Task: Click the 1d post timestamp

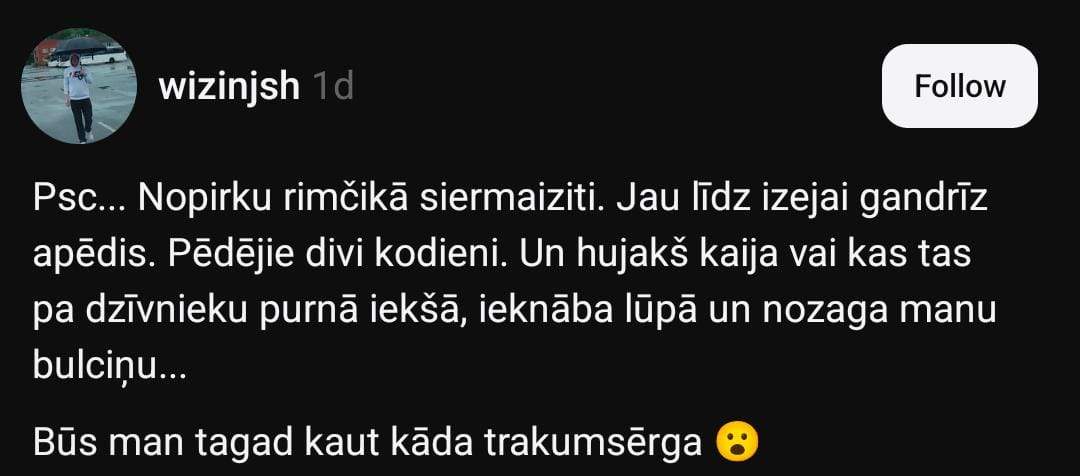Action: point(333,87)
